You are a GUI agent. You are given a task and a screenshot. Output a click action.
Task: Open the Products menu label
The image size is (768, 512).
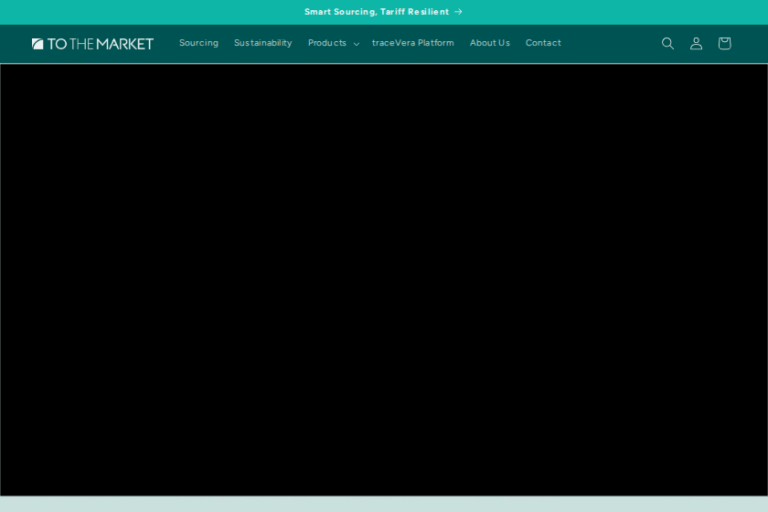click(327, 43)
